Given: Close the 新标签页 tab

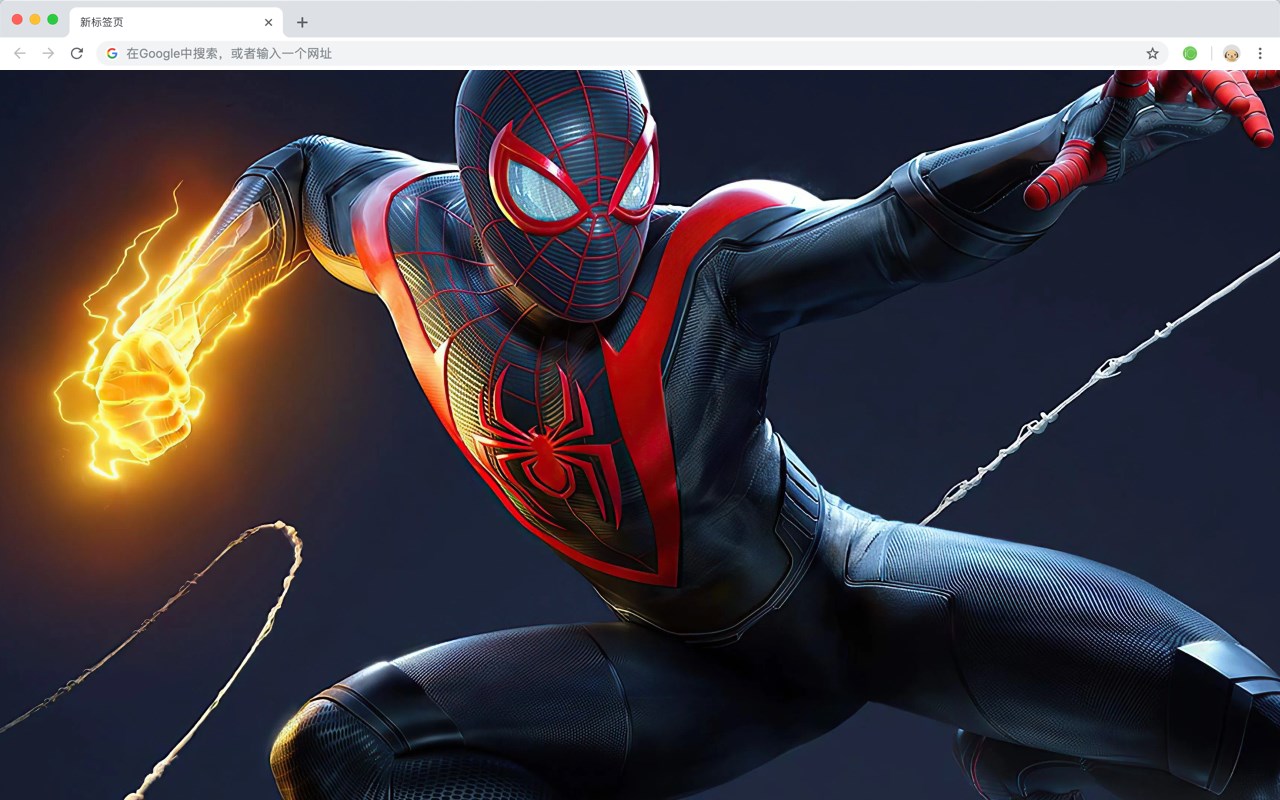Looking at the screenshot, I should [268, 22].
